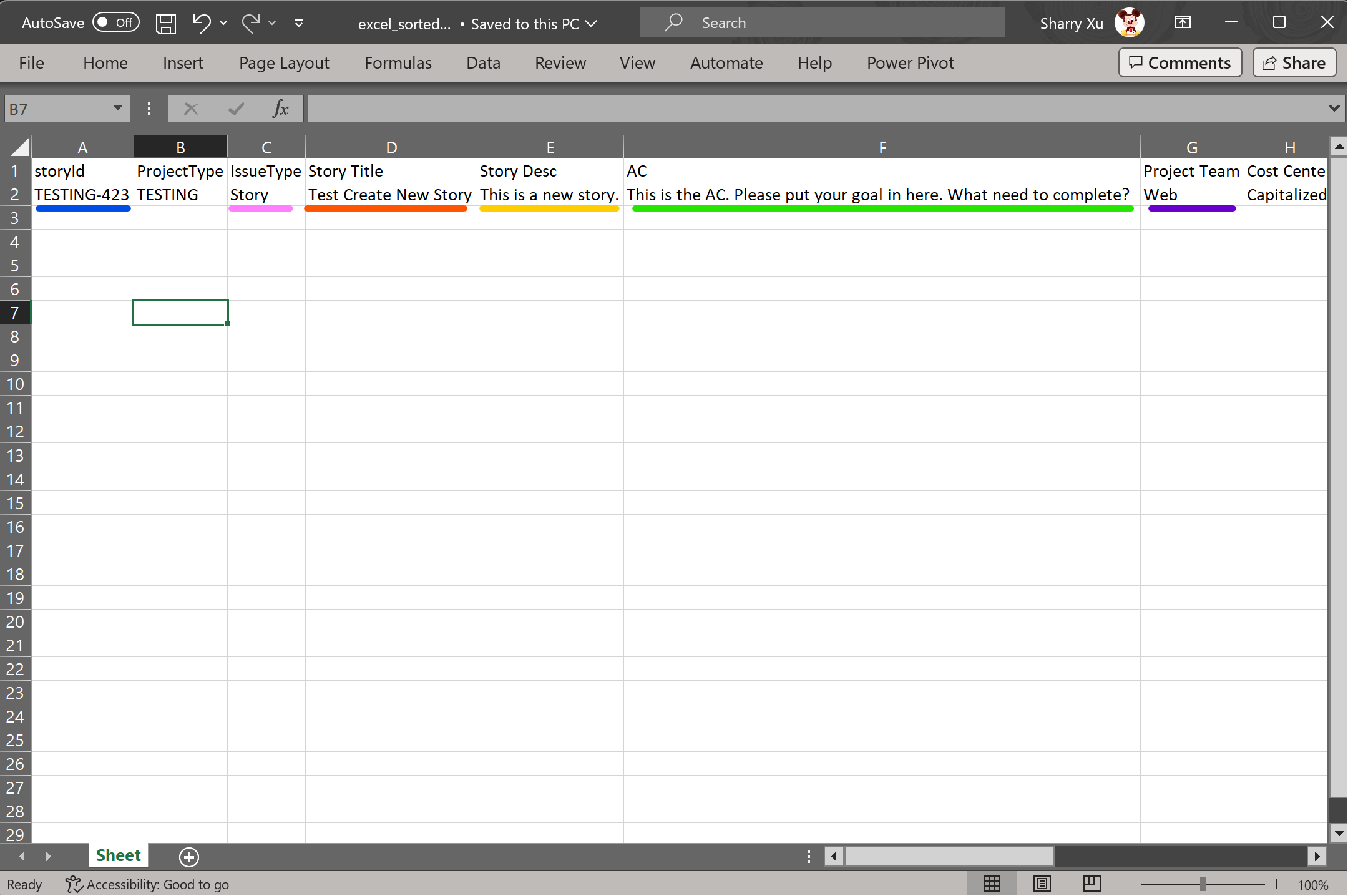Toggle the AutoSave switch
Viewport: 1348px width, 896px height.
tap(116, 23)
